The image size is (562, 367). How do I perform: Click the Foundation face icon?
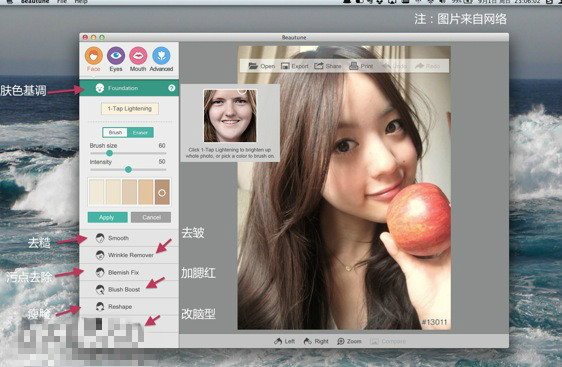pos(100,88)
